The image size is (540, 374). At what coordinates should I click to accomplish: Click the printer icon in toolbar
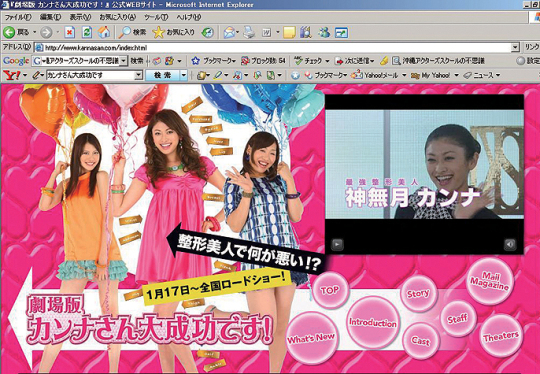tap(249, 32)
